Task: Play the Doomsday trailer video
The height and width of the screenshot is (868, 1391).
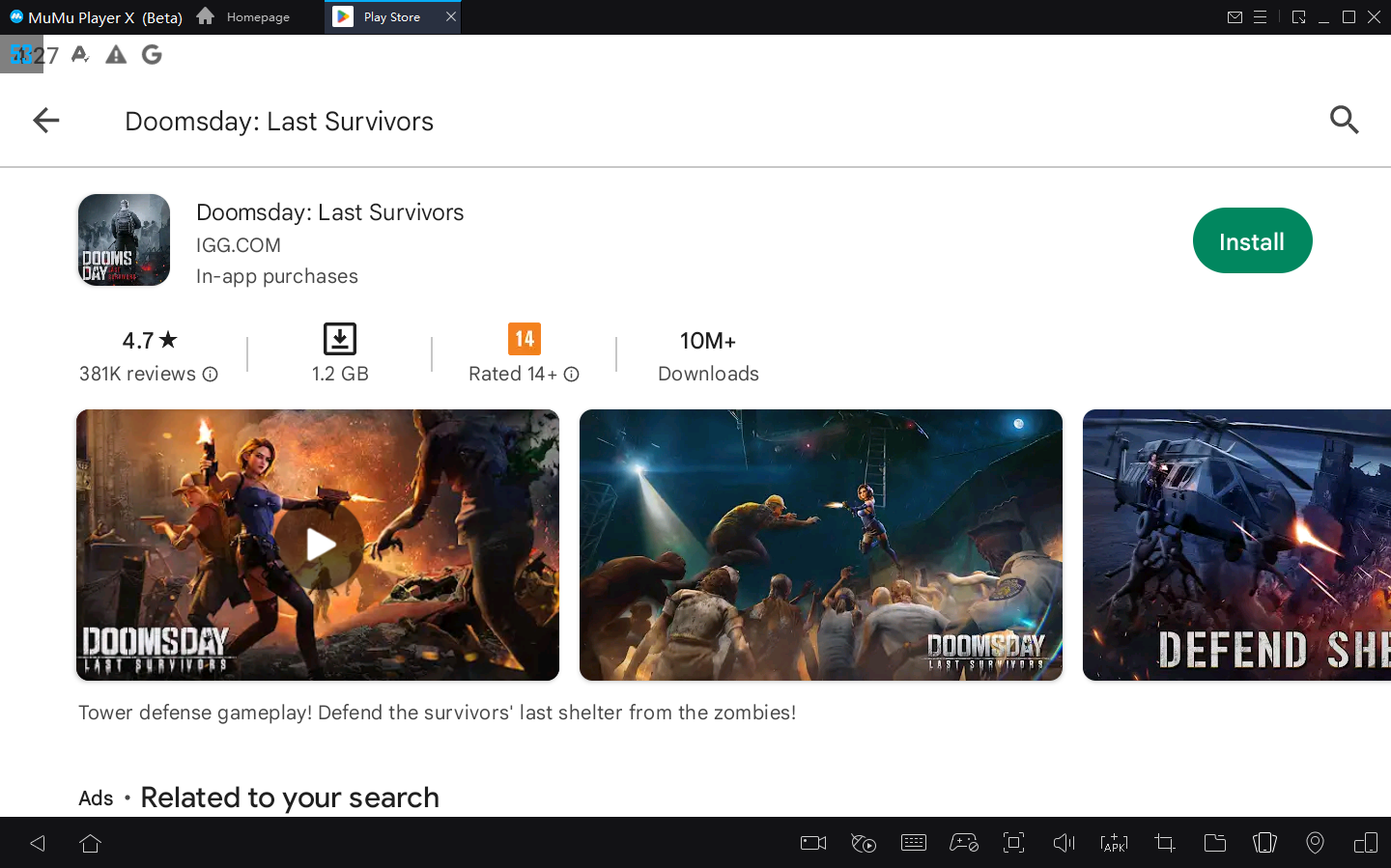Action: (319, 545)
